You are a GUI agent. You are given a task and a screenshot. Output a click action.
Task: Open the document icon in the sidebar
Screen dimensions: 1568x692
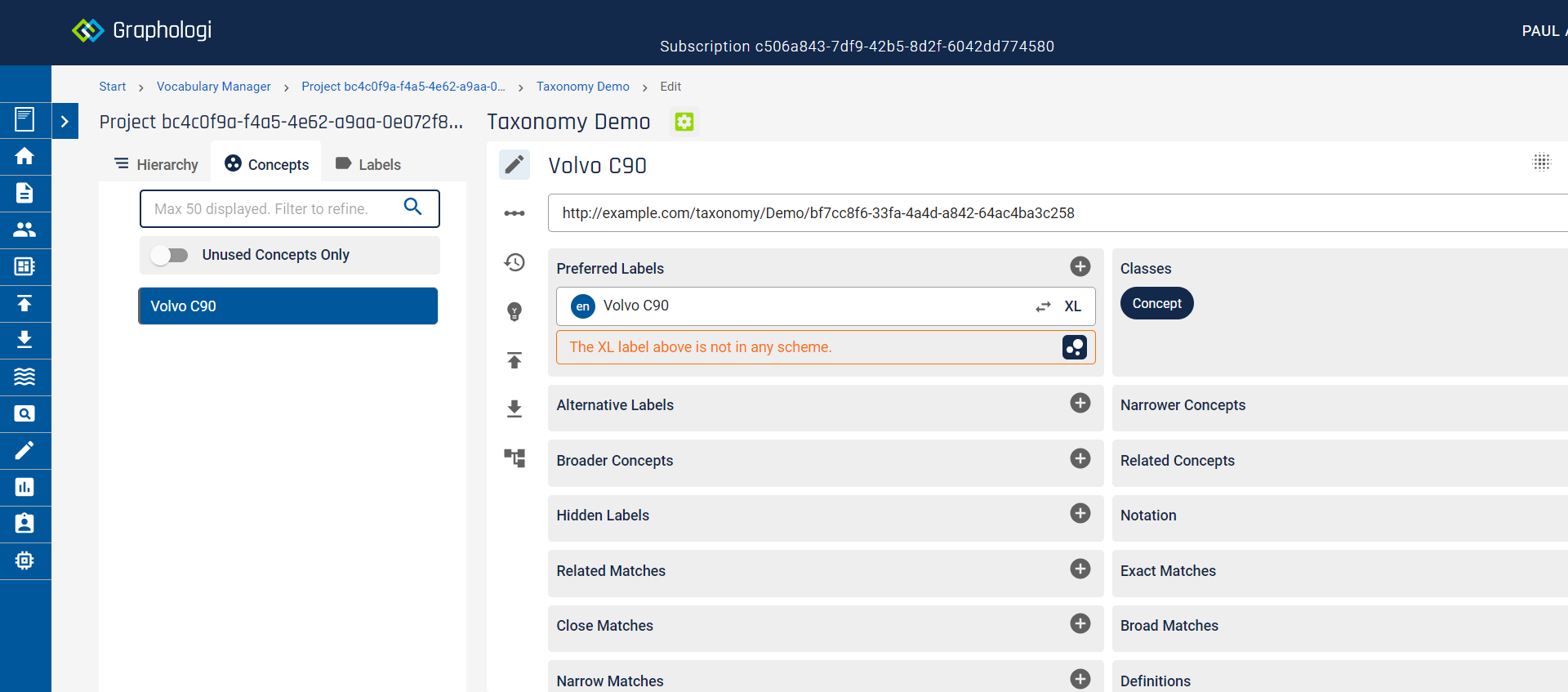pos(24,193)
